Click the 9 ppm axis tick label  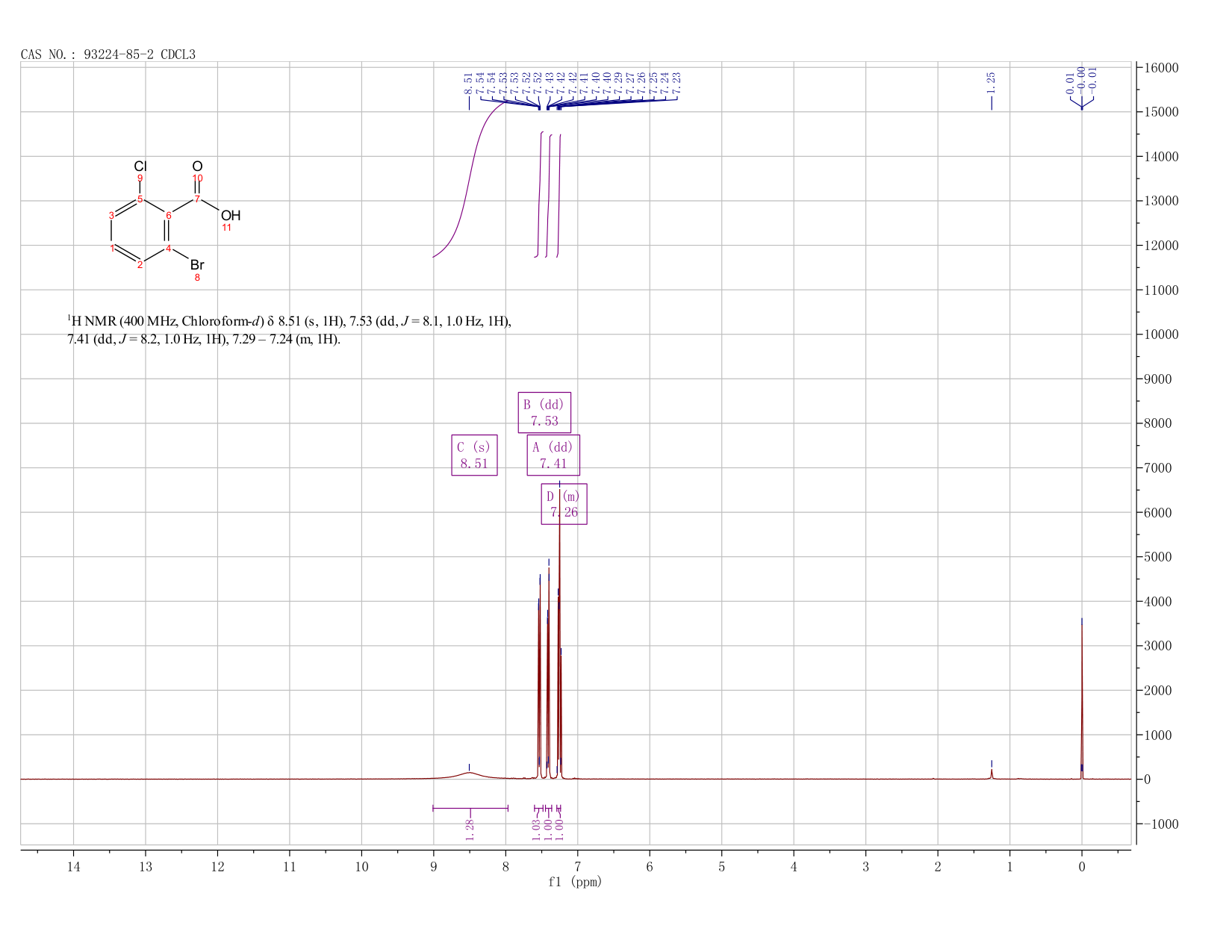click(434, 866)
